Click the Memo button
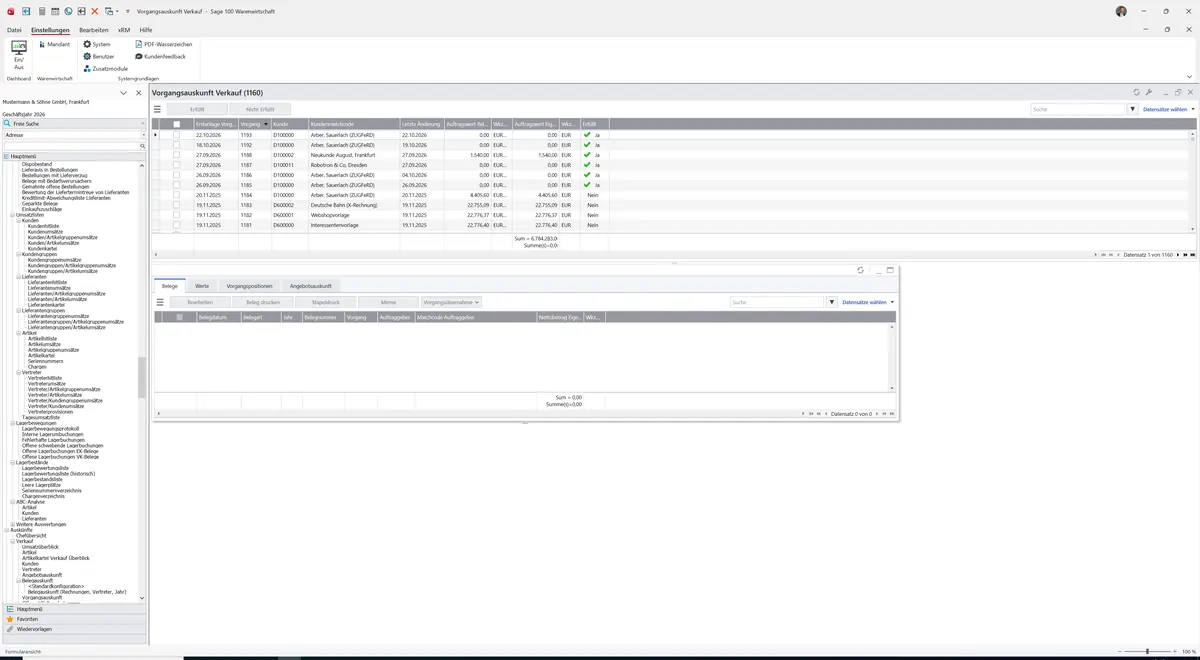Screen dimensions: 1200x660 coord(388,302)
